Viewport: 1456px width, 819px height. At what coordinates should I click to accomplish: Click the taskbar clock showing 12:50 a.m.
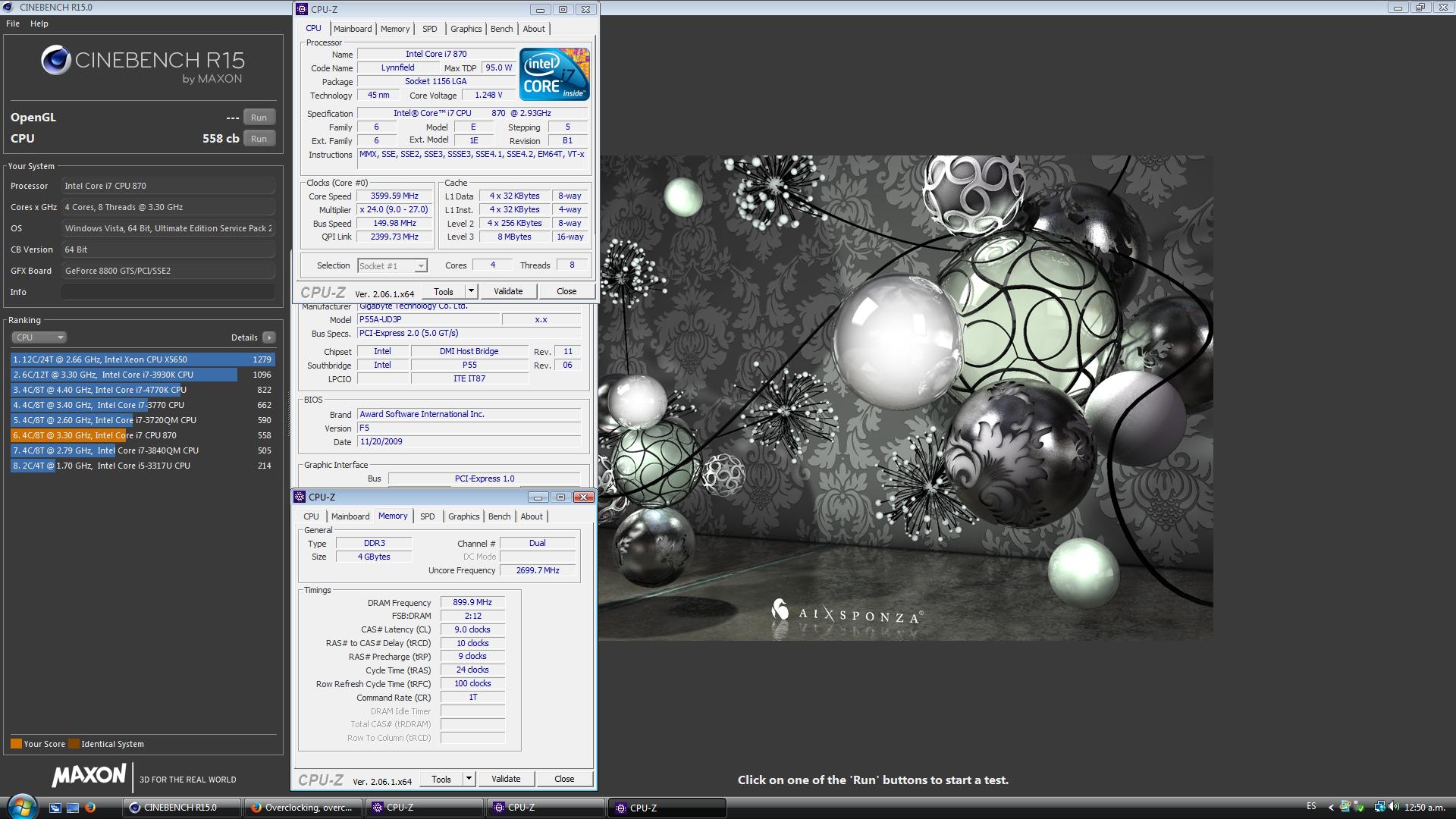click(x=1425, y=807)
